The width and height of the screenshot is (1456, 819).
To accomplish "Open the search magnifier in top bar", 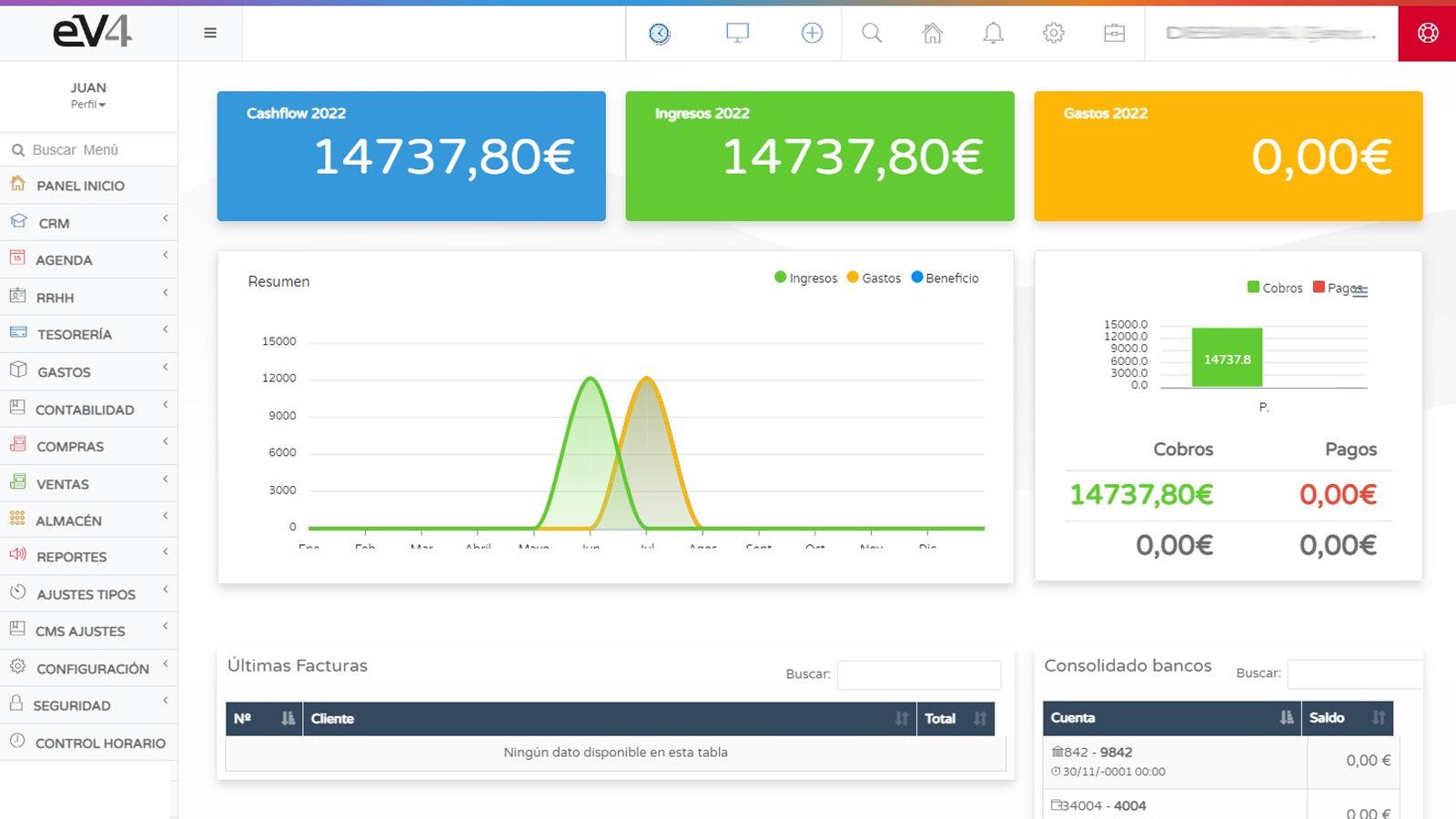I will click(x=872, y=34).
